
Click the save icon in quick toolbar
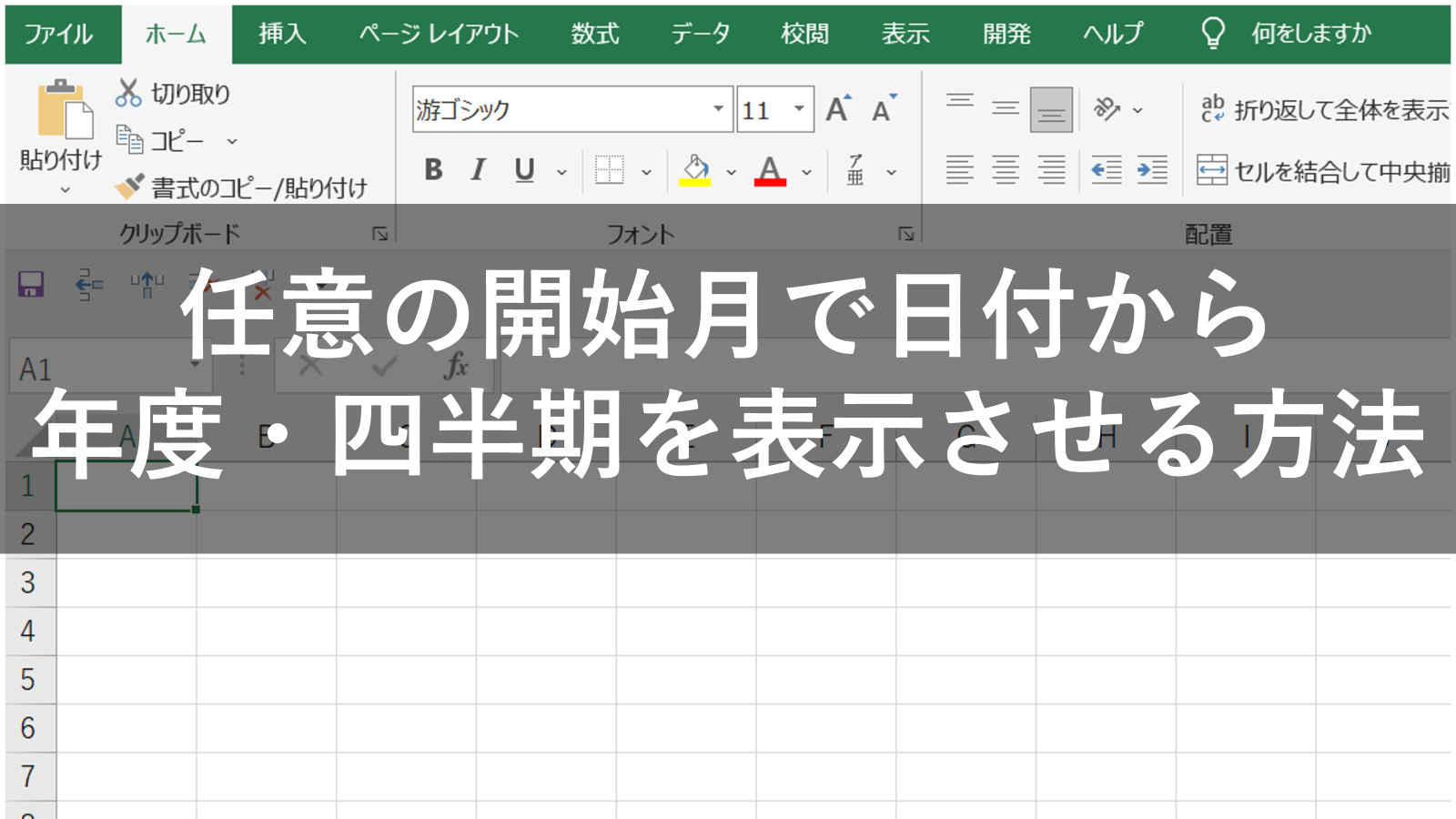pyautogui.click(x=31, y=285)
